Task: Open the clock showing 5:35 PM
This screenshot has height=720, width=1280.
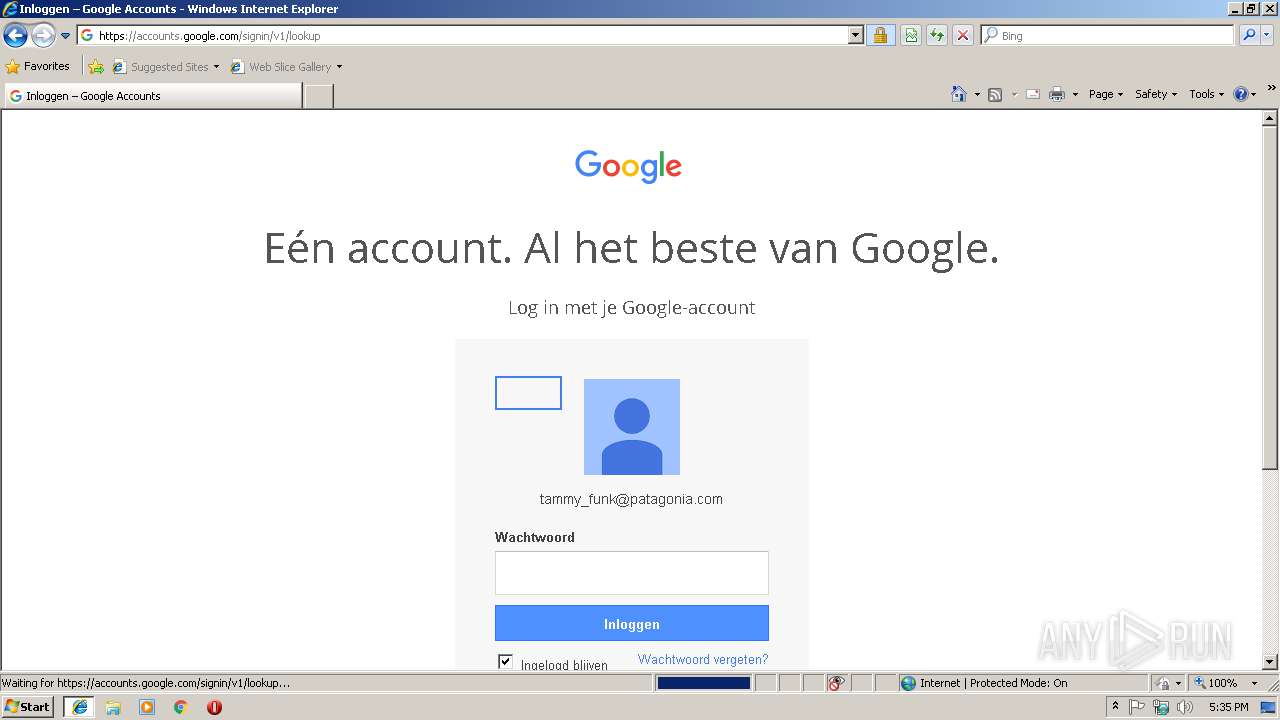Action: pos(1228,707)
